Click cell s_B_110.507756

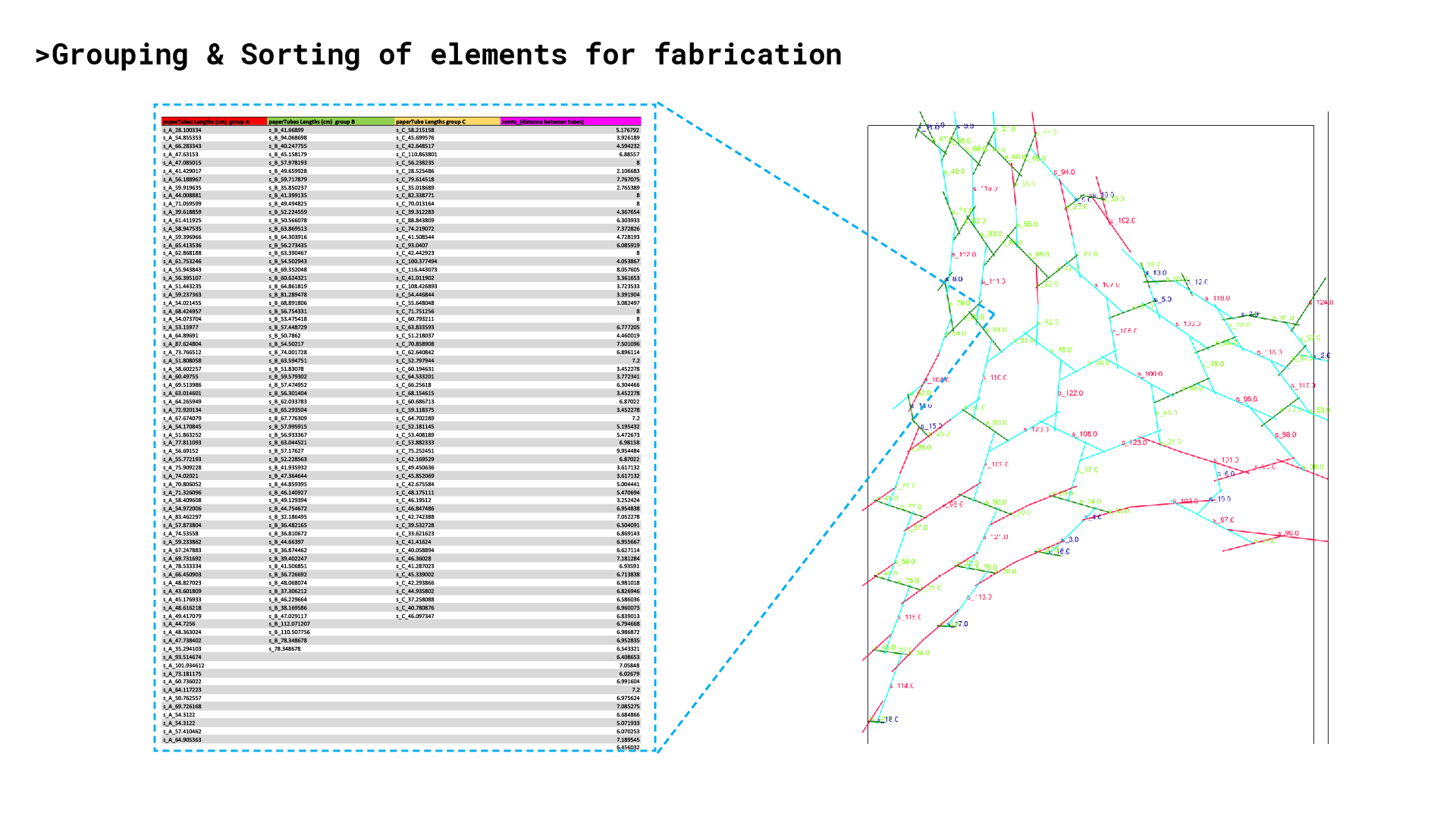(290, 632)
